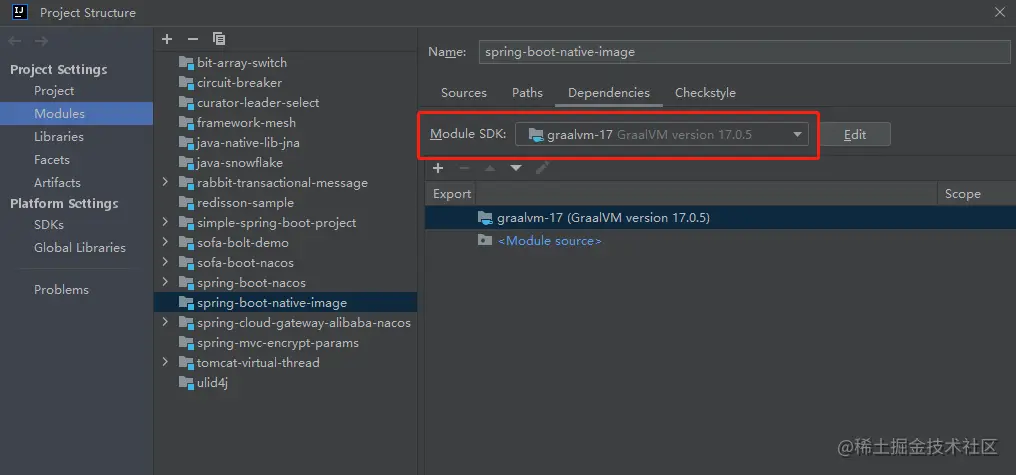Open Facets settings page

(x=52, y=159)
